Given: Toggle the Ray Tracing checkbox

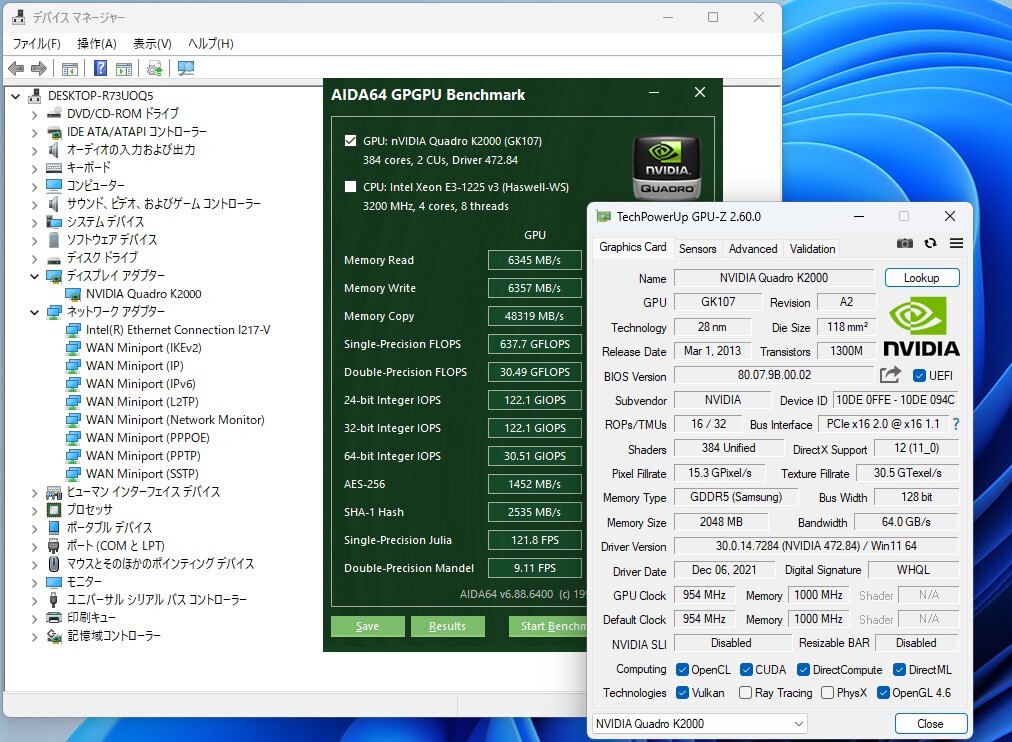Looking at the screenshot, I should pos(745,692).
